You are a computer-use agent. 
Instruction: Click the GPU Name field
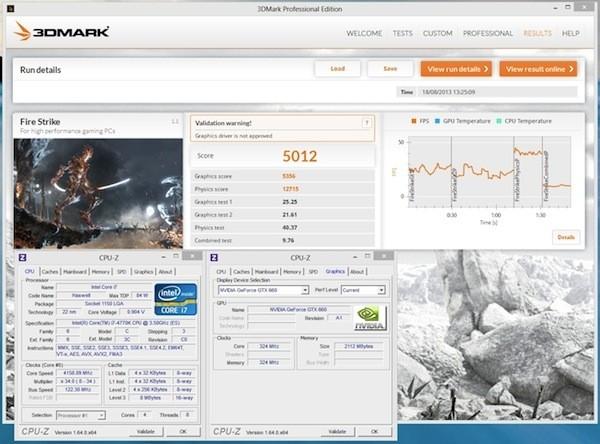(x=298, y=309)
